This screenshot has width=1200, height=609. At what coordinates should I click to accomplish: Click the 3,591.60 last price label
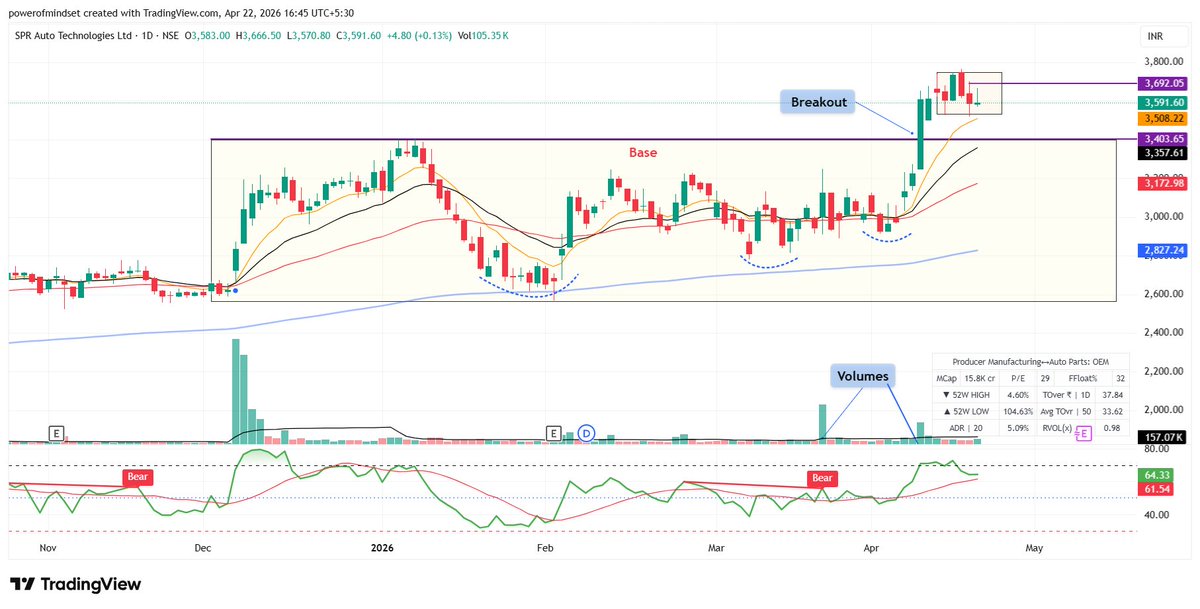(1165, 102)
